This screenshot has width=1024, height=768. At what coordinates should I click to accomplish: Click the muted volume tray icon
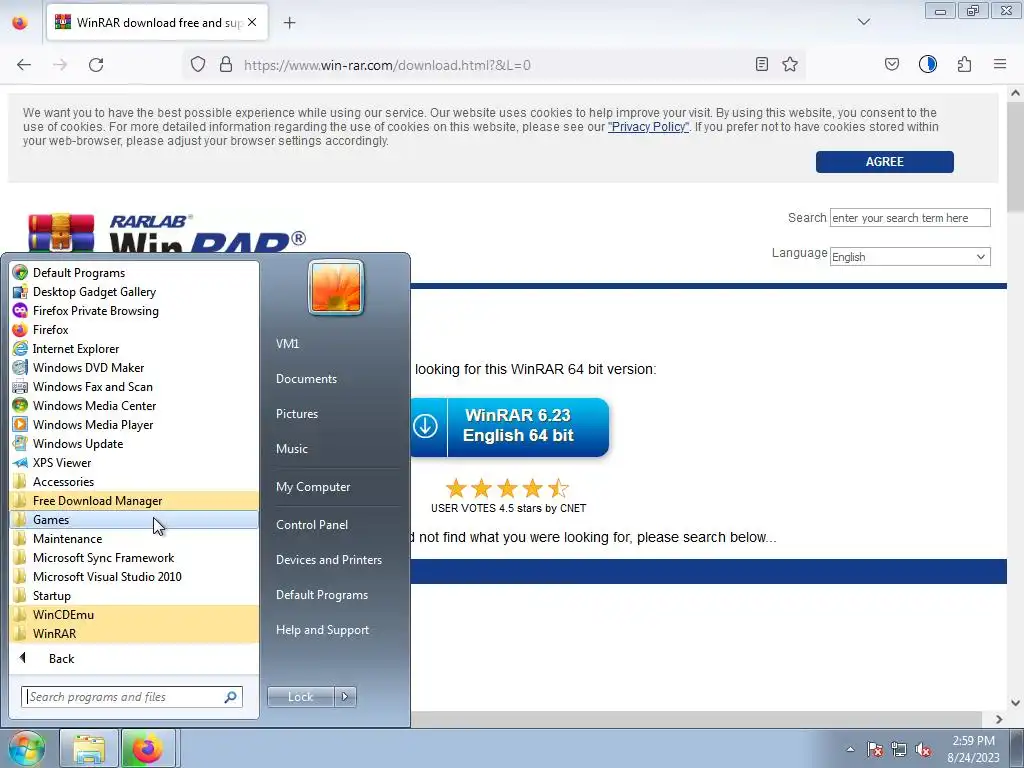(923, 749)
